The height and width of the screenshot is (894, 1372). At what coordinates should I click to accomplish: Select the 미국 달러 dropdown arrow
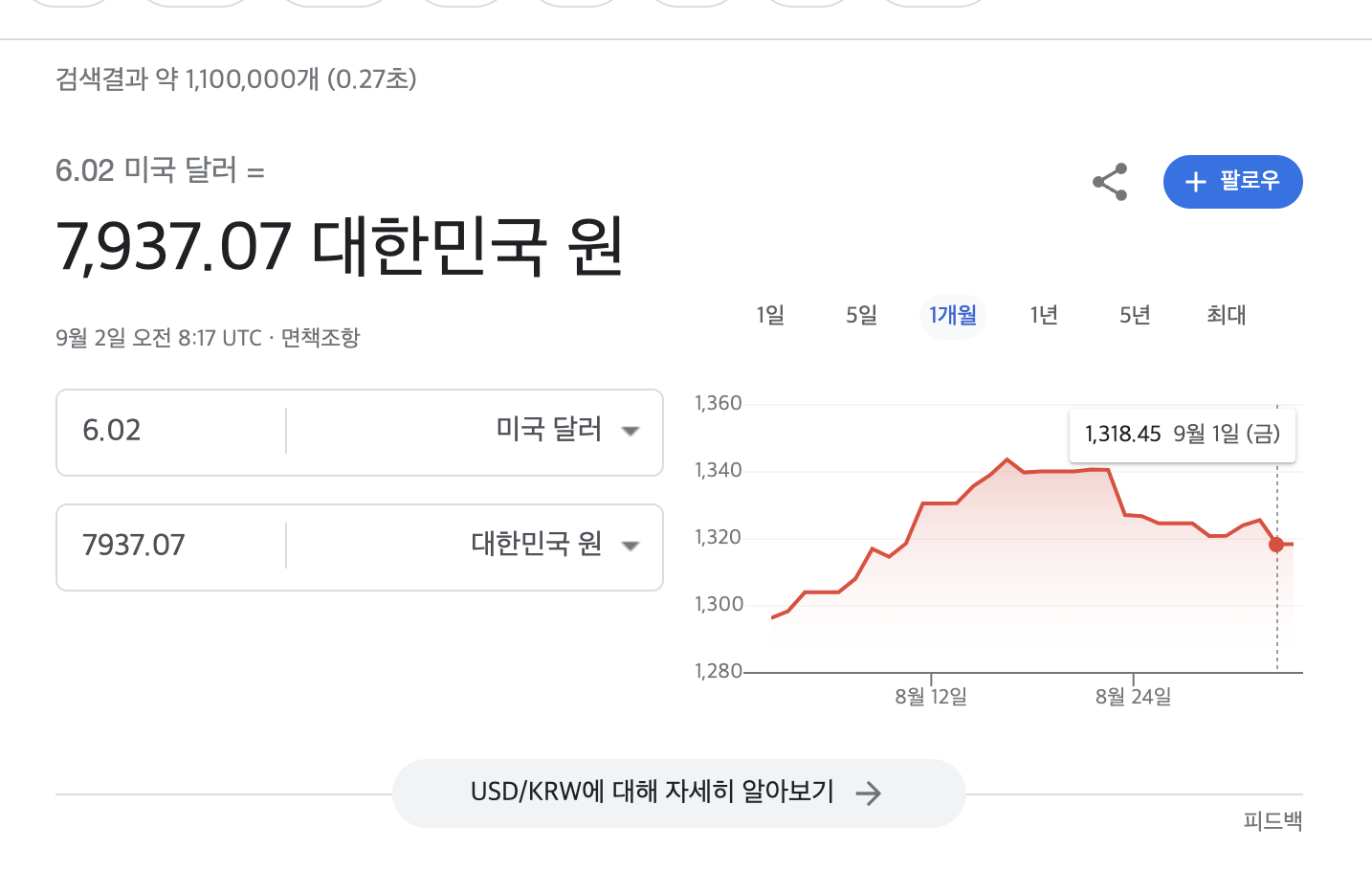coord(631,432)
